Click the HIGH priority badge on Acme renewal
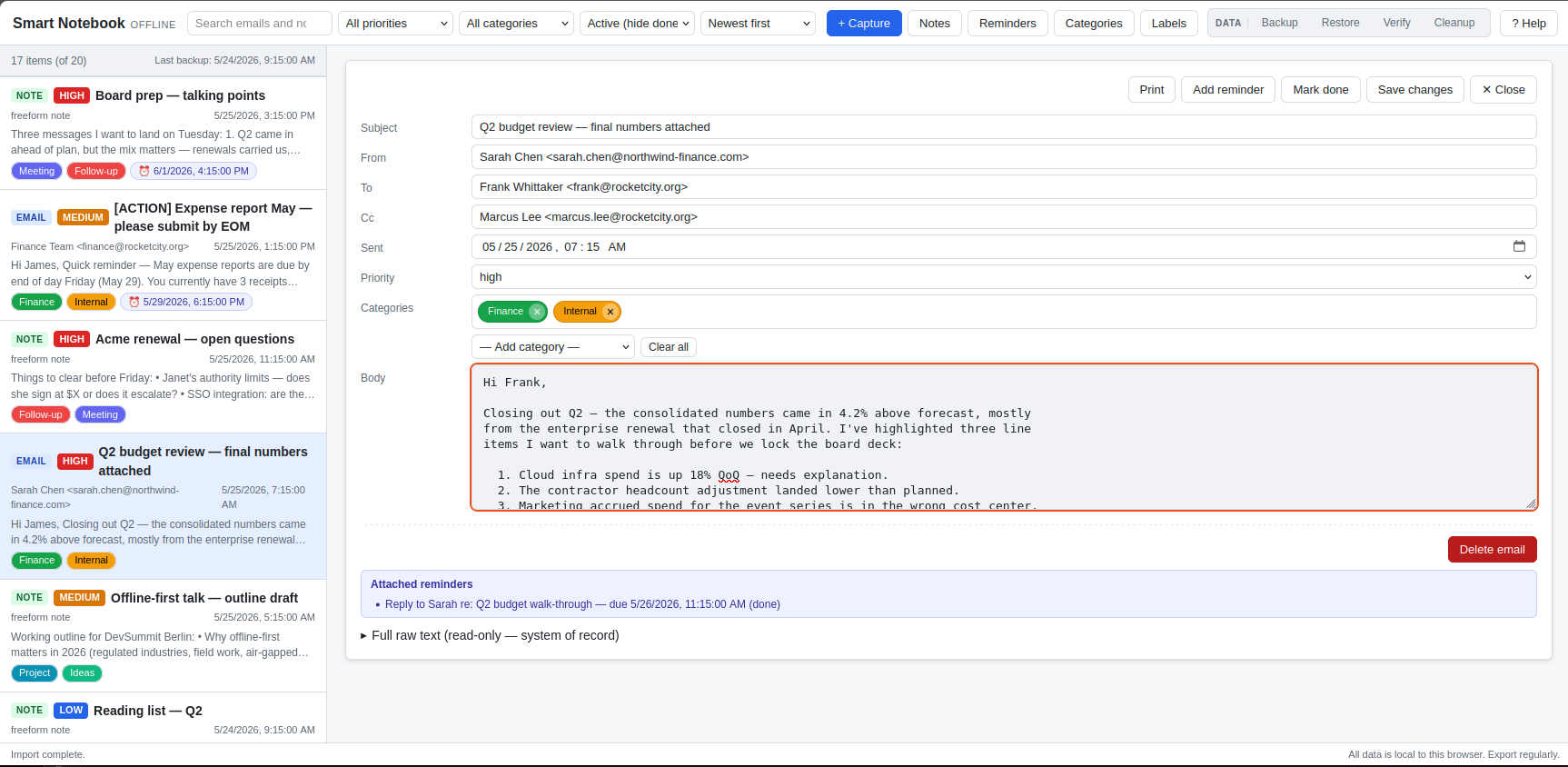Image resolution: width=1568 pixels, height=767 pixels. tap(72, 339)
